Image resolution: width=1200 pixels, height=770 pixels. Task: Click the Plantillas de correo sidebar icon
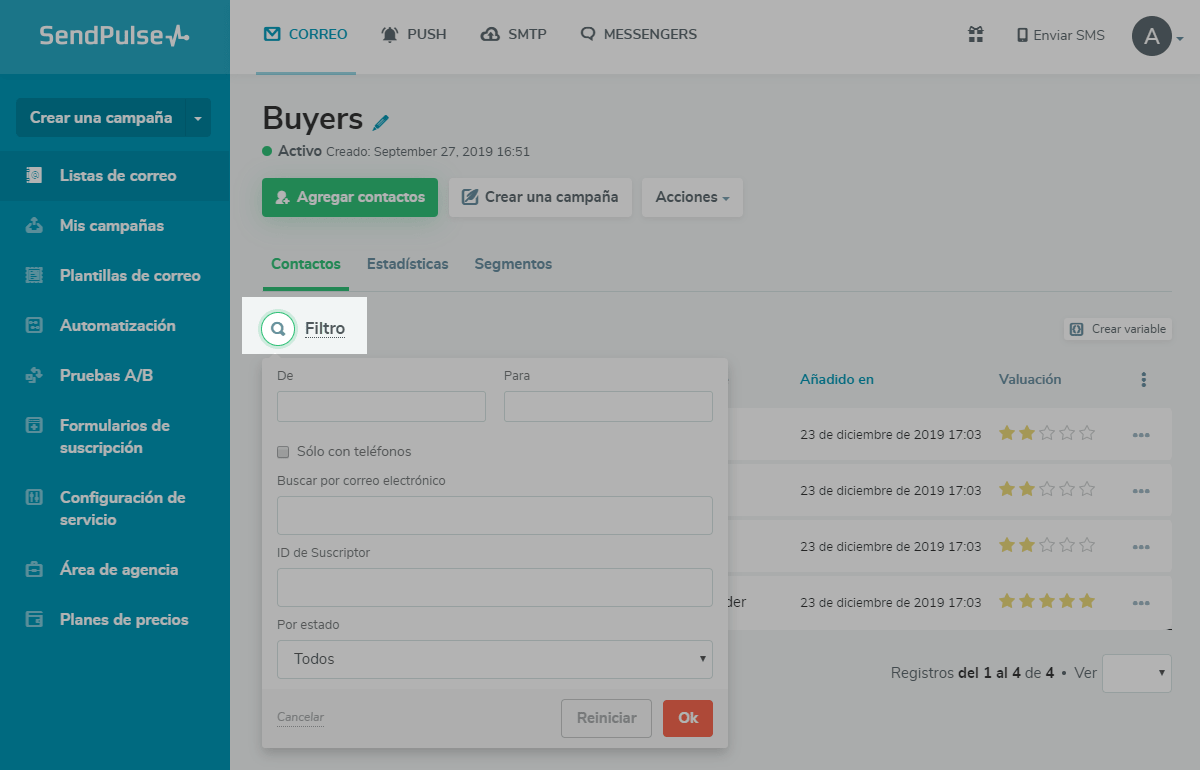tap(34, 275)
